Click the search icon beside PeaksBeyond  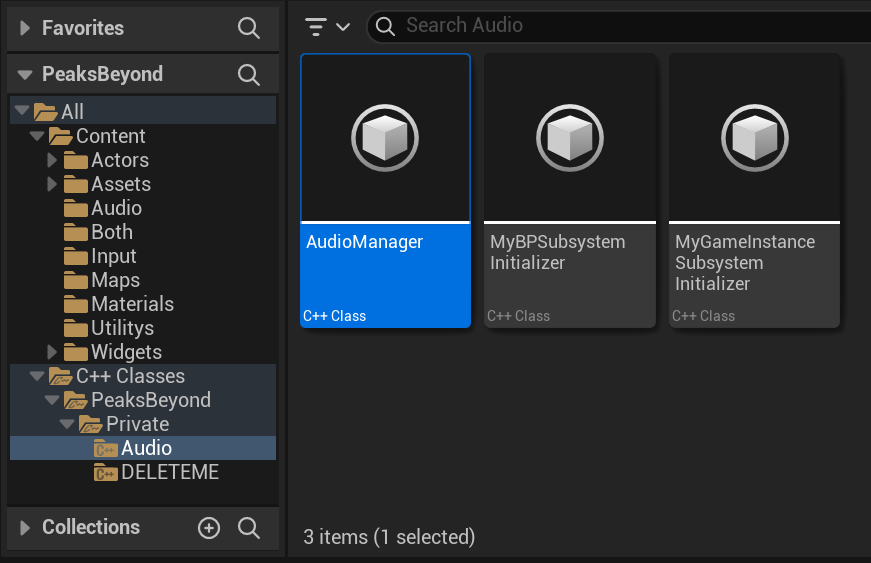[249, 74]
